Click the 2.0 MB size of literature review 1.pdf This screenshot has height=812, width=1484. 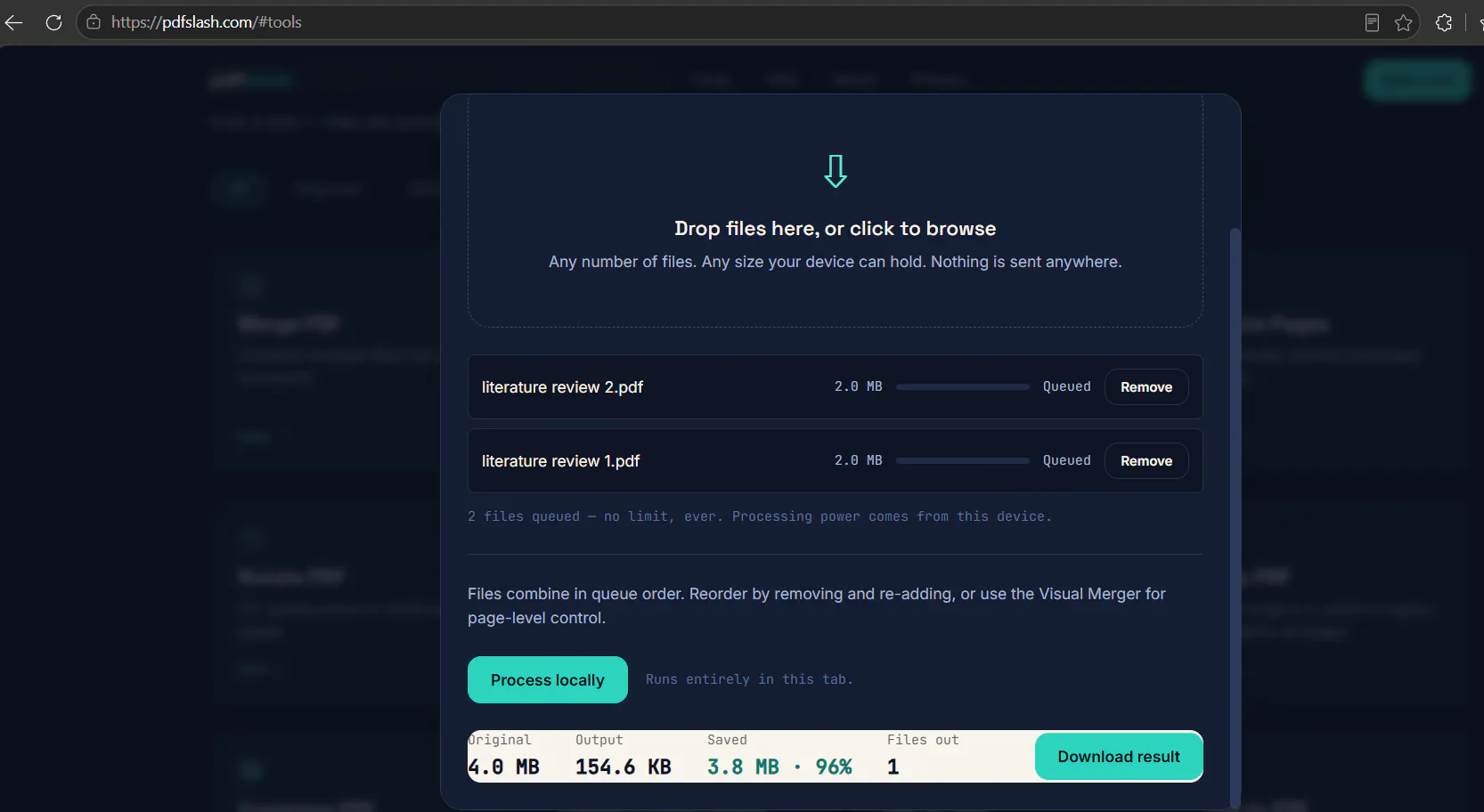[x=858, y=460]
